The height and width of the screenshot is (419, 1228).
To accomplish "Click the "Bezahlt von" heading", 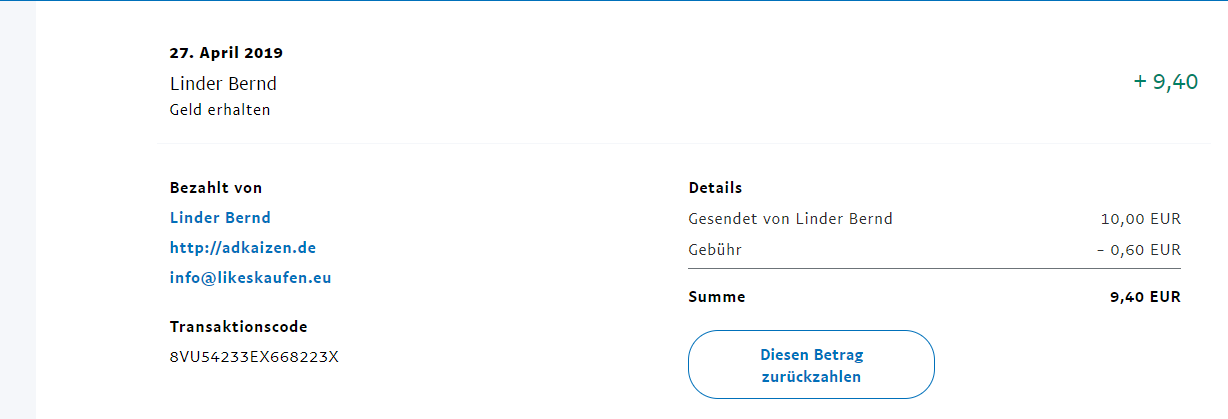I will pos(216,188).
